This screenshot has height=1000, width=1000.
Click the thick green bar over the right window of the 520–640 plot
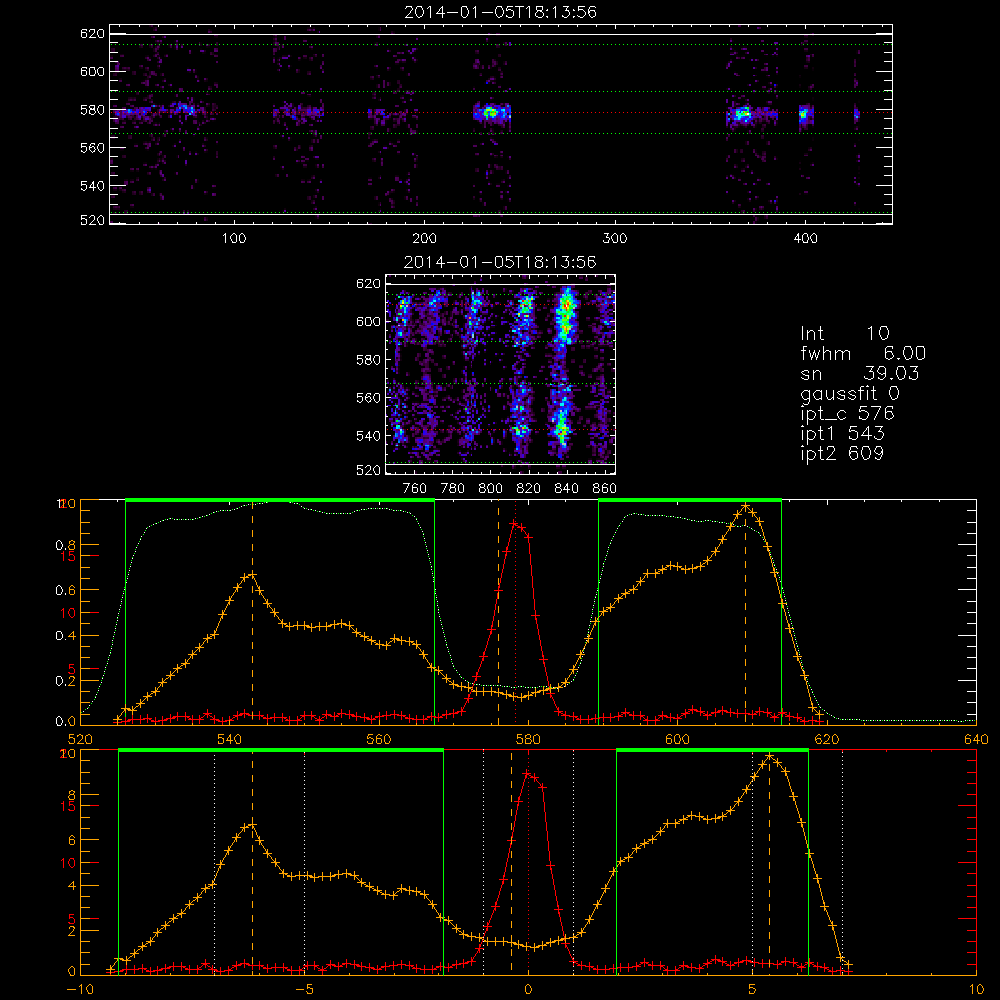[x=690, y=500]
